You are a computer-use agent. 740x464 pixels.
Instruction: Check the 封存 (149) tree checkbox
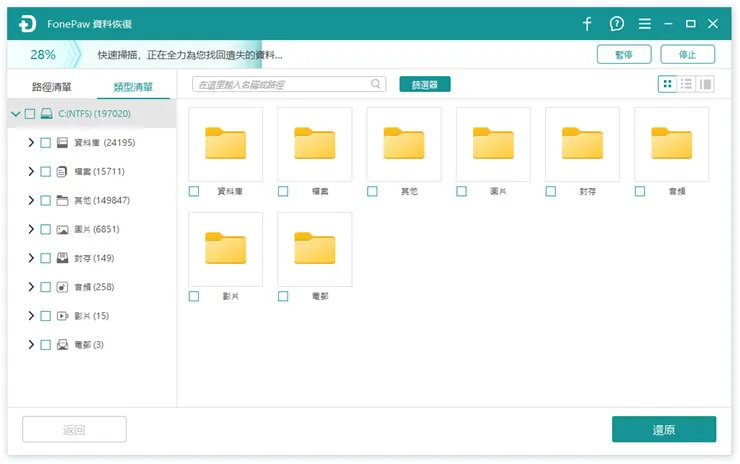[45, 258]
